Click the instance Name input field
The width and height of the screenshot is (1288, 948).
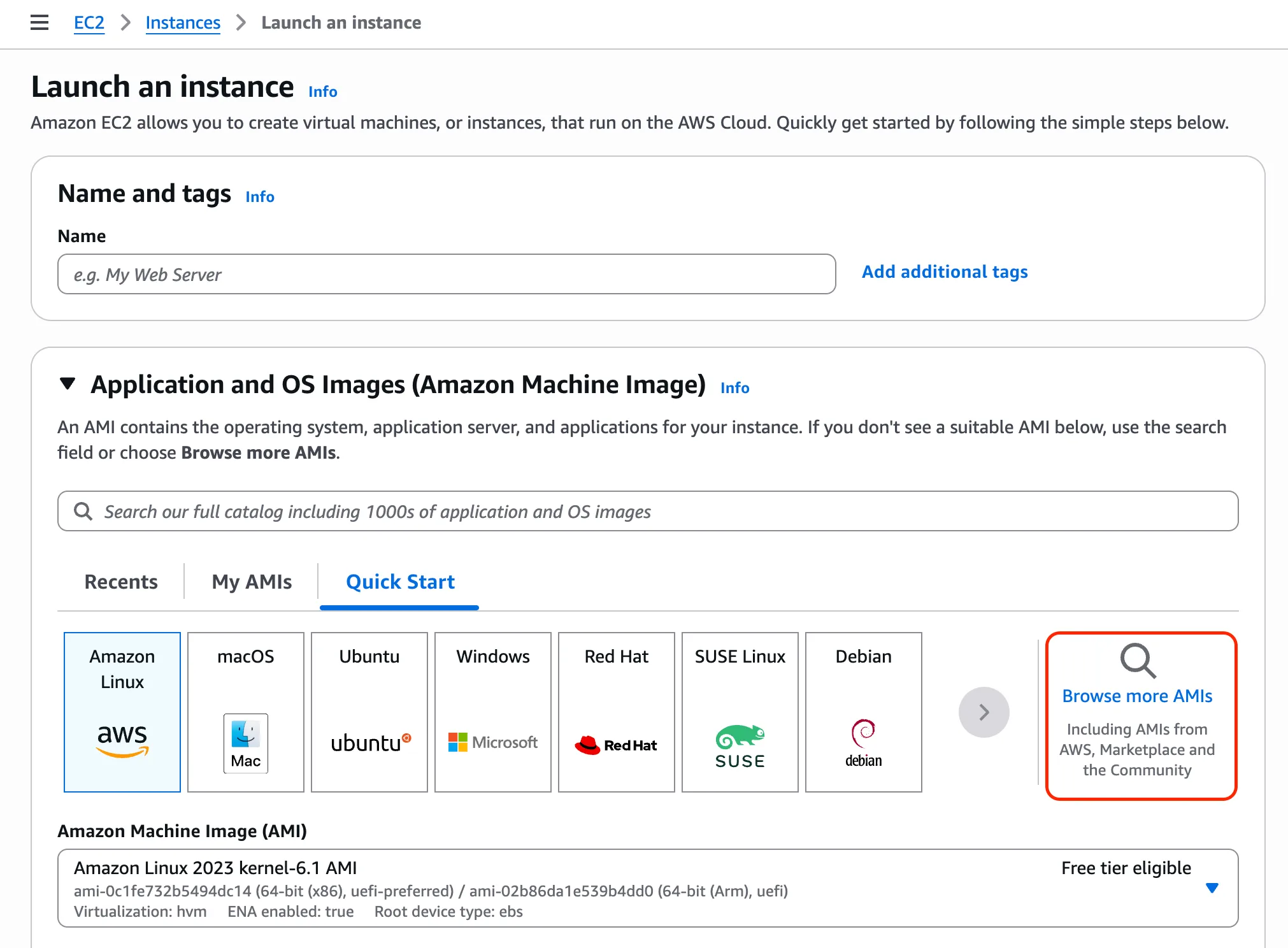point(446,275)
